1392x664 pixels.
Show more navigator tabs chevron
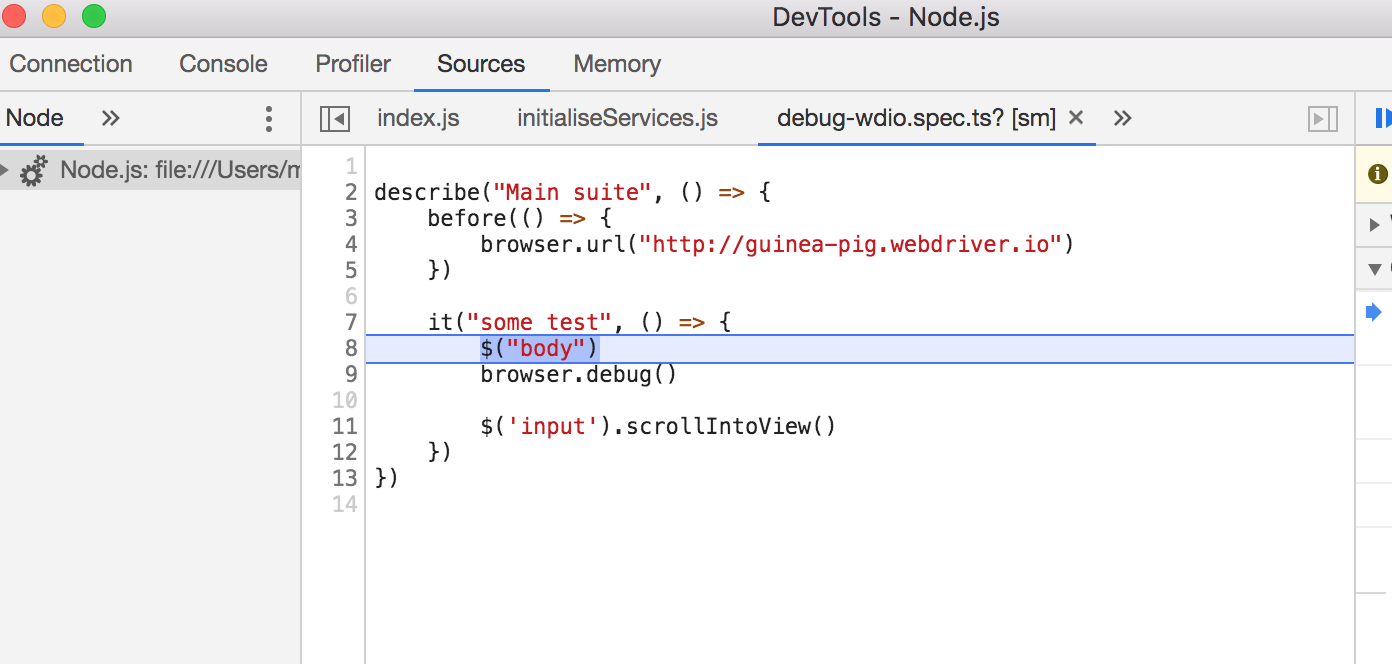pyautogui.click(x=111, y=118)
